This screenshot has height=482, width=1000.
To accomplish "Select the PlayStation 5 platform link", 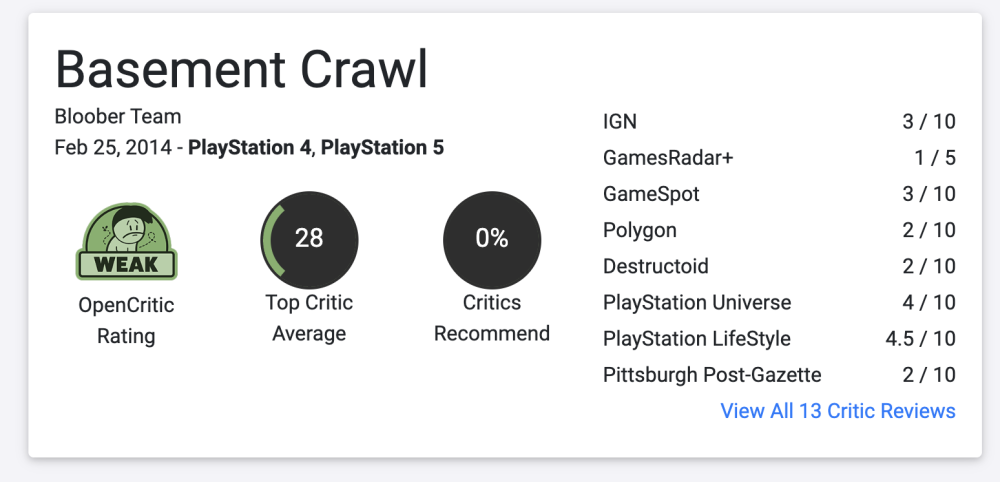I will click(x=382, y=148).
